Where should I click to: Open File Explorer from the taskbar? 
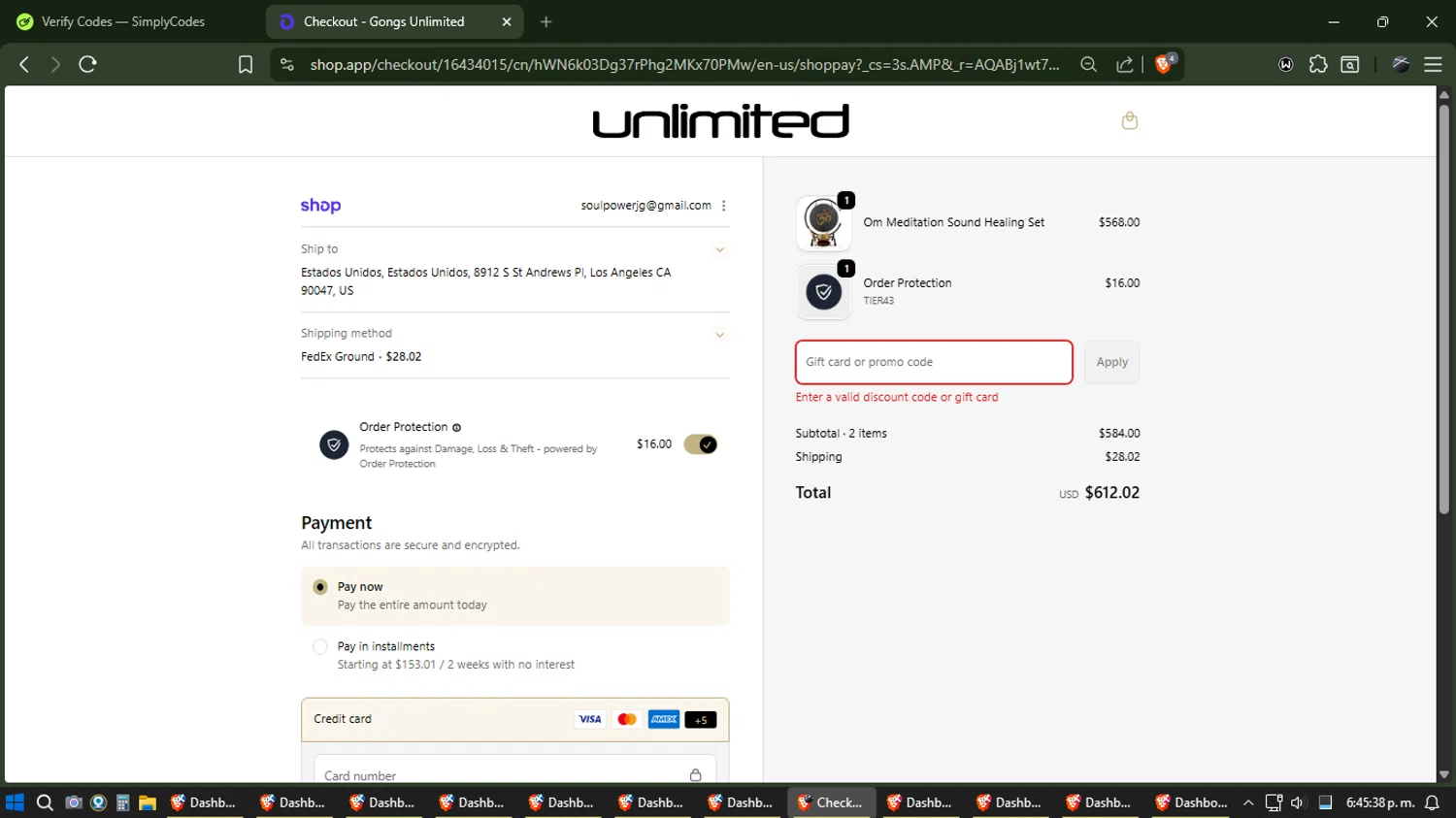148,802
